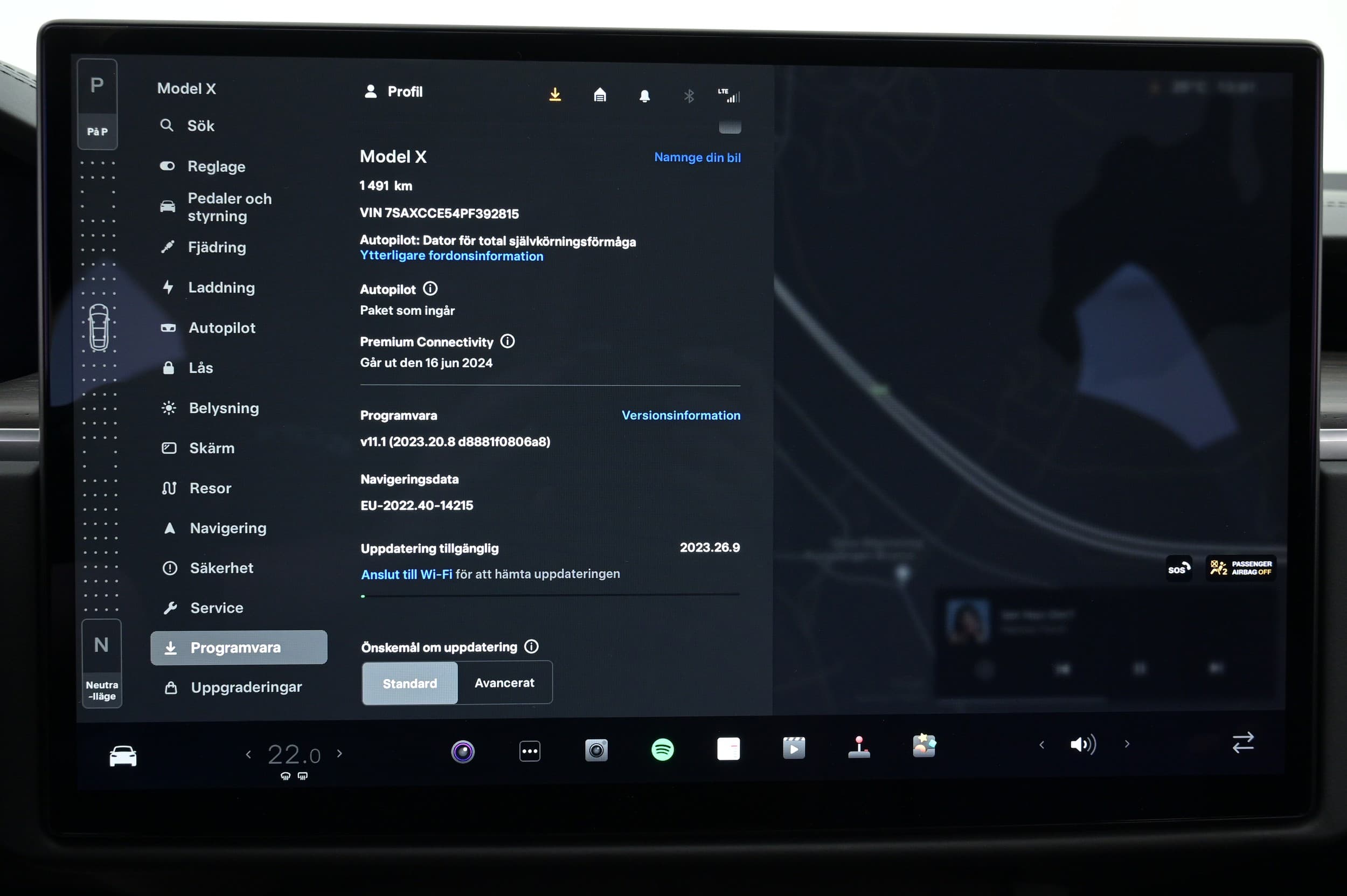This screenshot has height=896, width=1347.
Task: Select Standard update preference
Action: tap(410, 683)
